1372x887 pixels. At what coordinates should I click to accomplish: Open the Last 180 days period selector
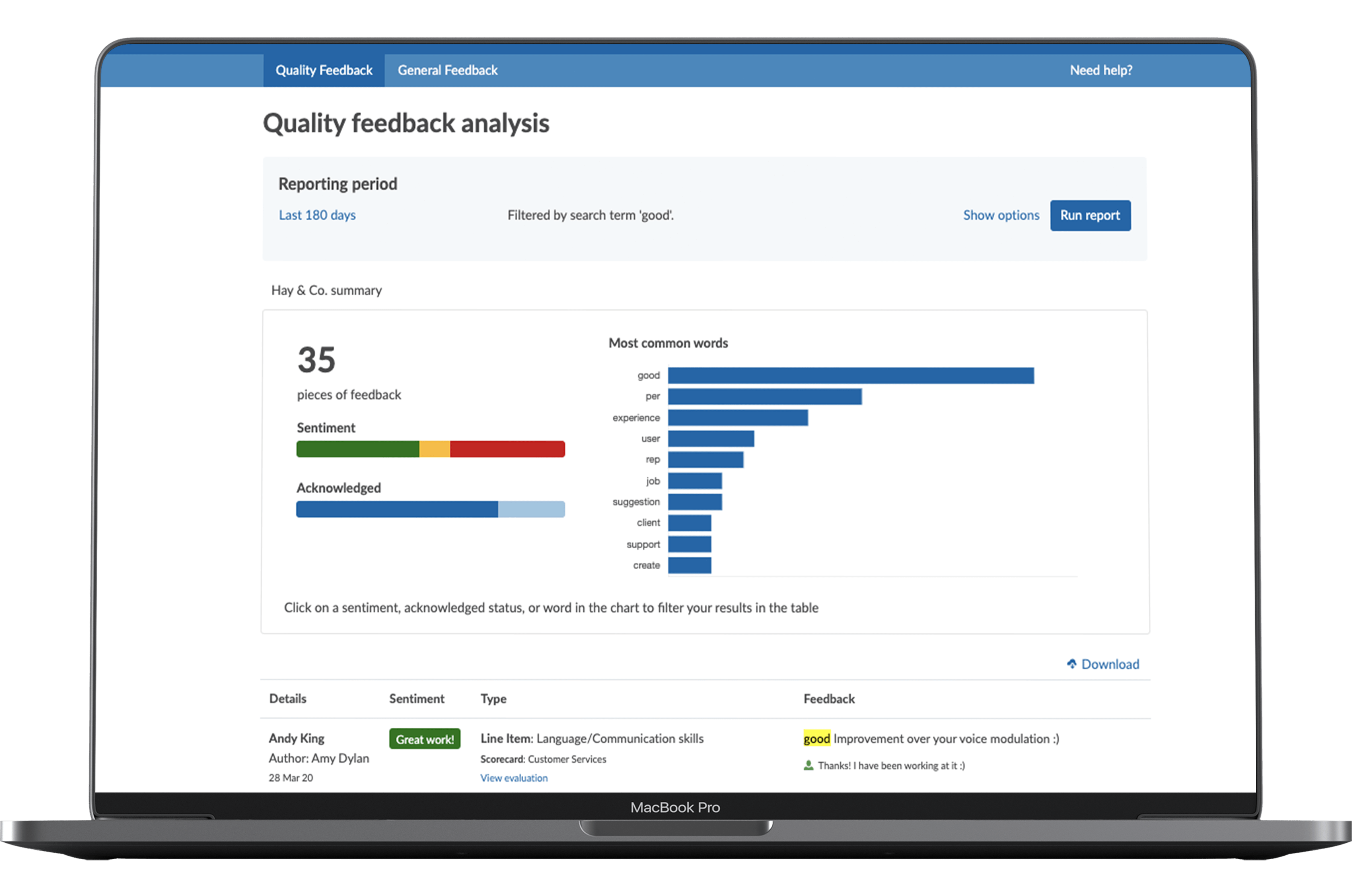pos(317,216)
